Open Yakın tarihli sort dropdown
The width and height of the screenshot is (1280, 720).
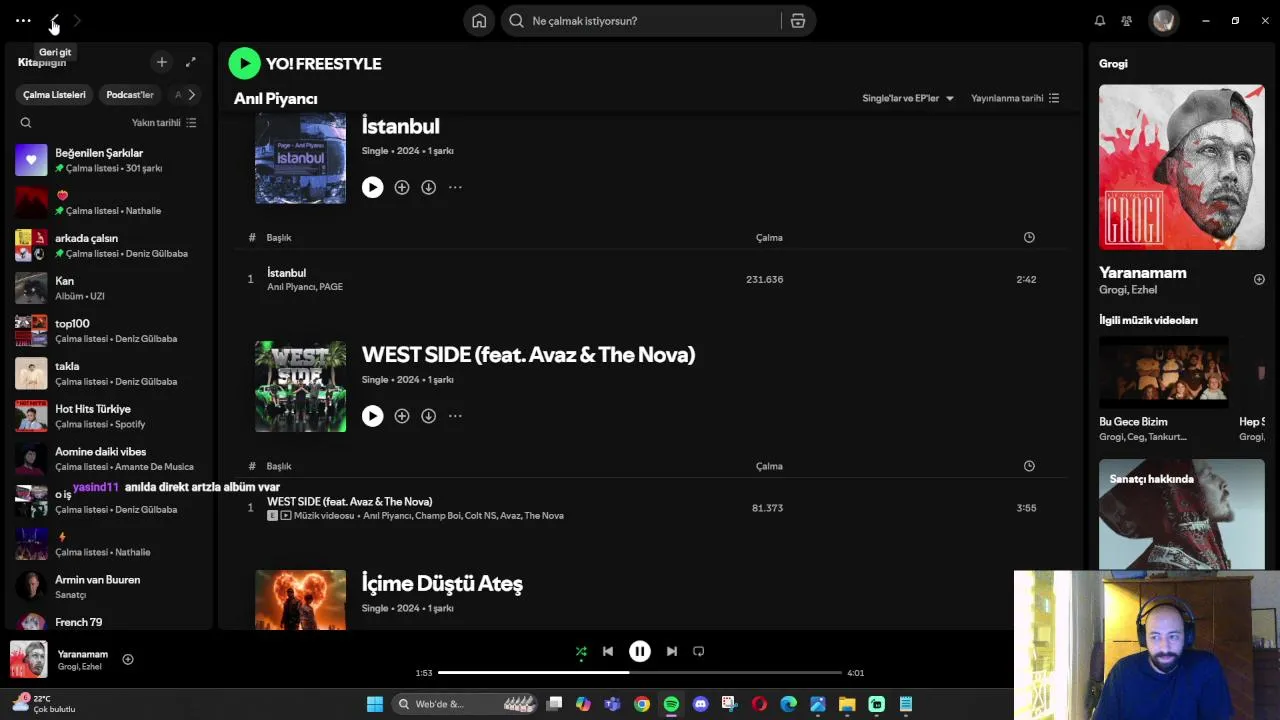point(164,123)
